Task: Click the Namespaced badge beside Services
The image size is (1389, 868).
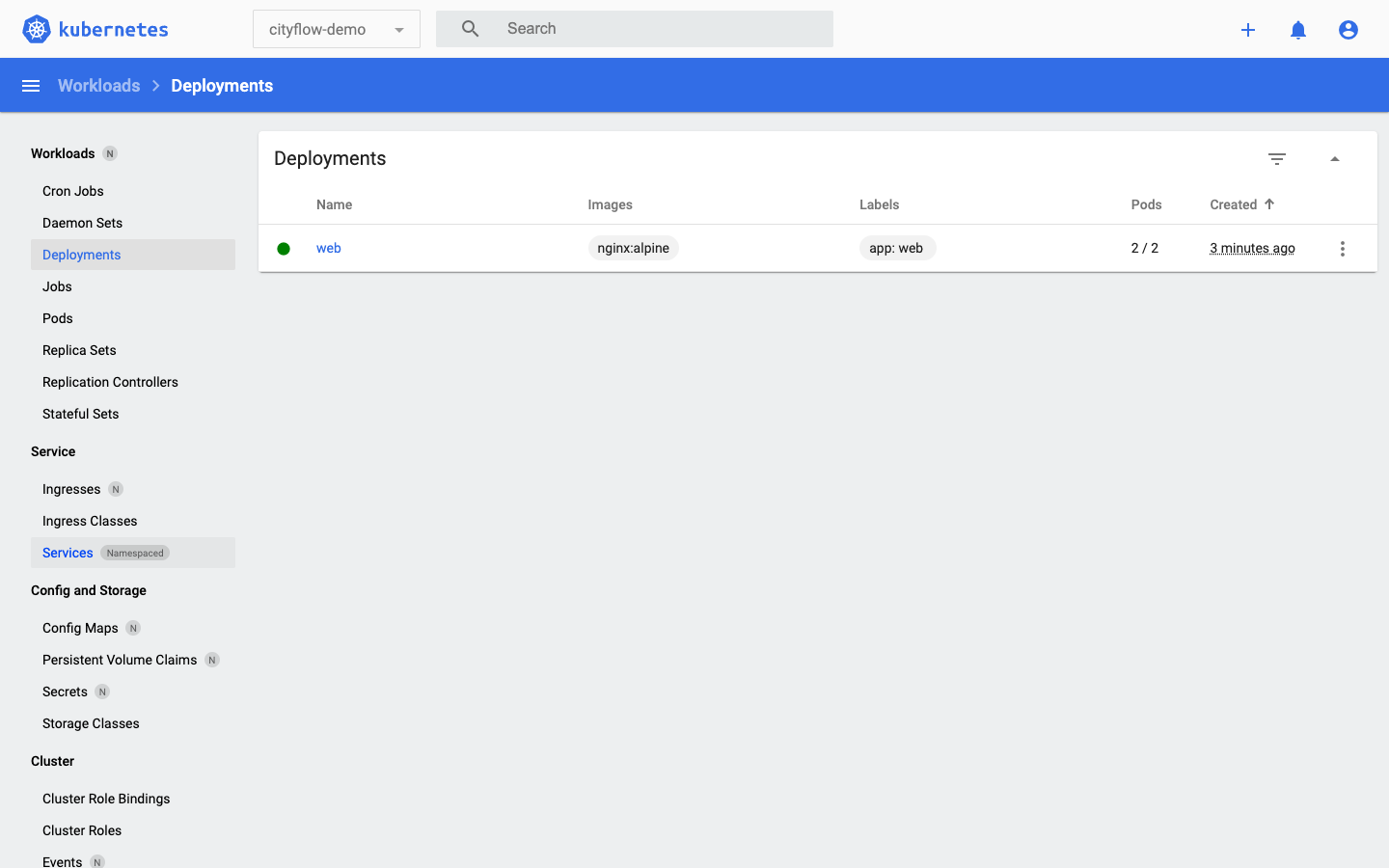Action: point(135,553)
